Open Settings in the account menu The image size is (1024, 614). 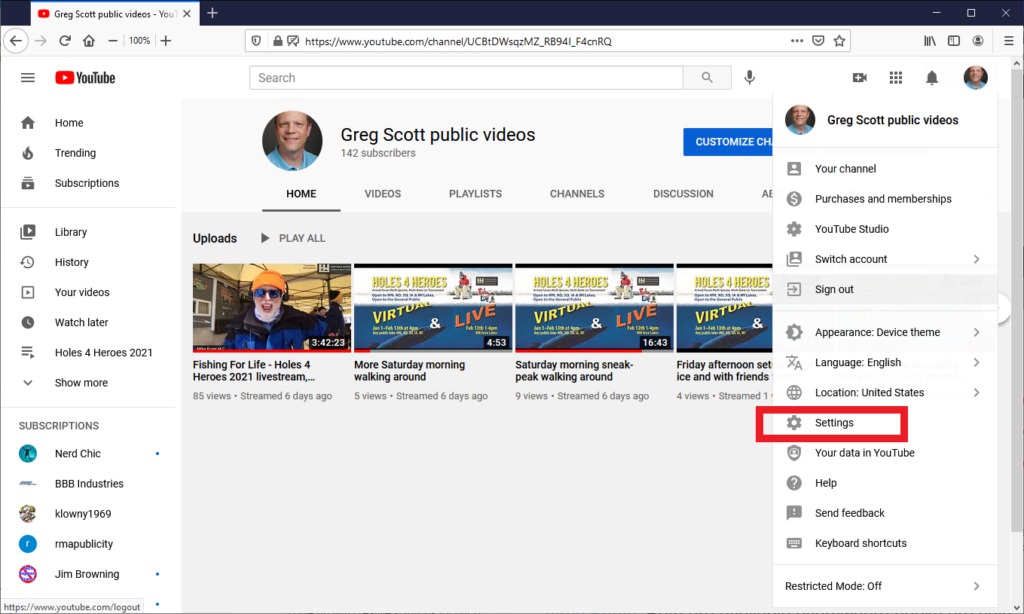(885, 423)
